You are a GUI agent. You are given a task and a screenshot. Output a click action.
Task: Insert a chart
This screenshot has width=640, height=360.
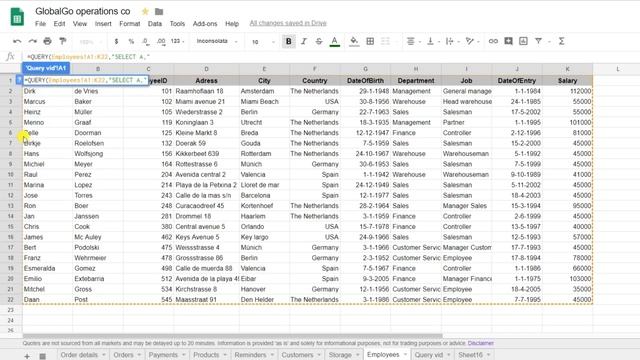point(523,41)
